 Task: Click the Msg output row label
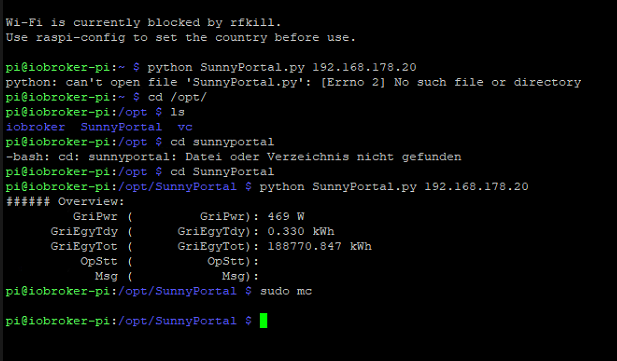[106, 276]
